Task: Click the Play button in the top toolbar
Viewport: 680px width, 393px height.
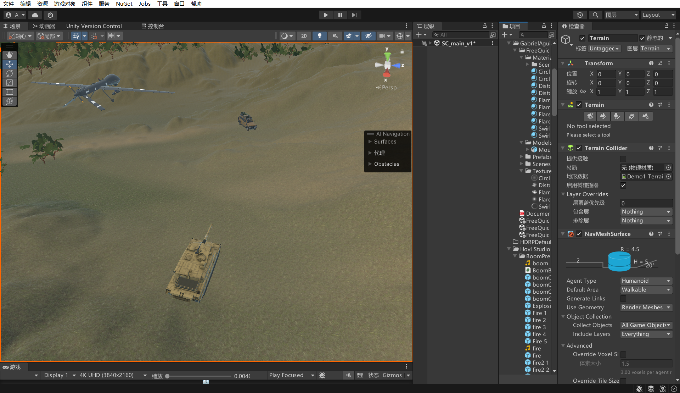Action: [x=325, y=15]
